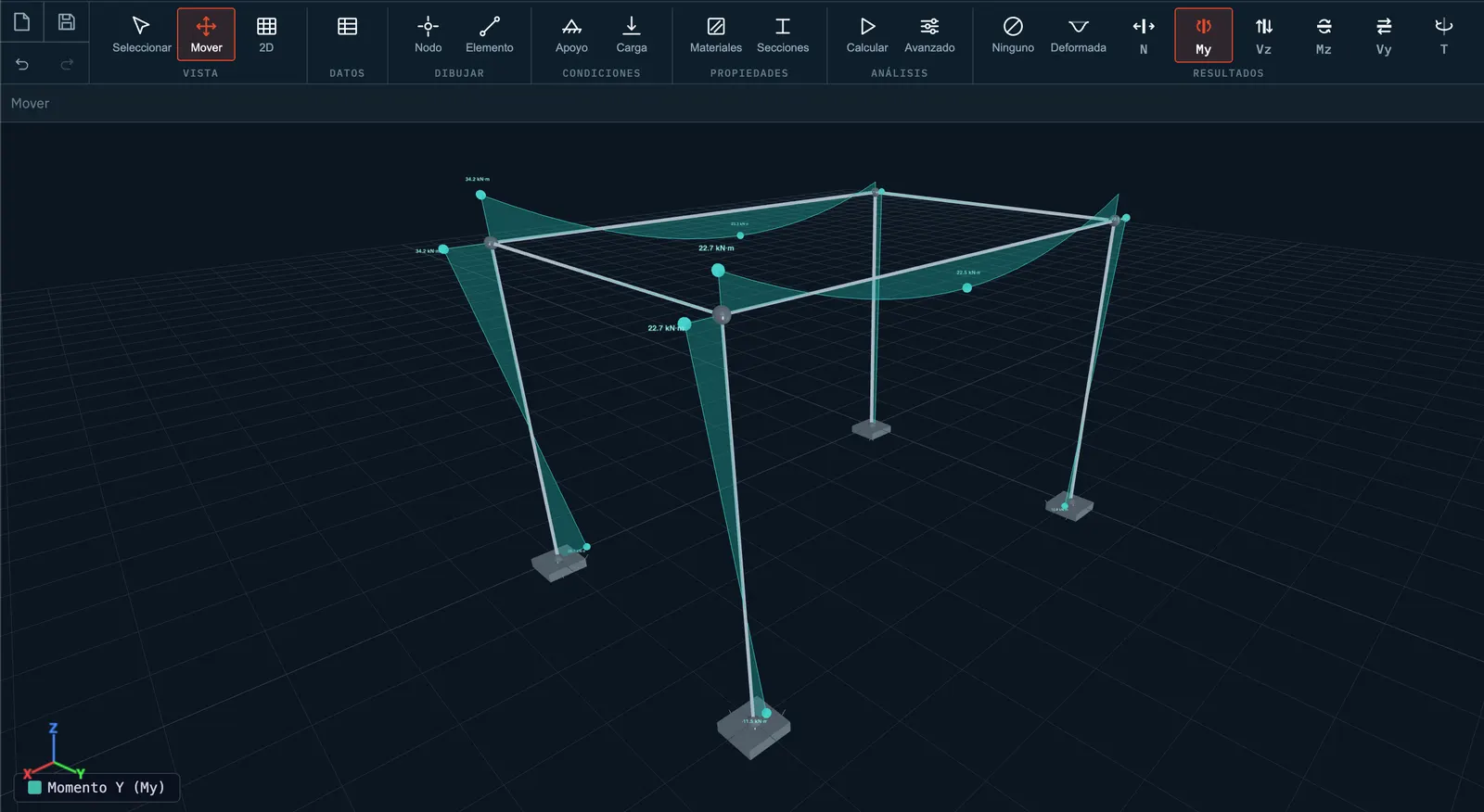Open Avanzado analysis settings
Viewport: 1484px width, 812px height.
[929, 34]
